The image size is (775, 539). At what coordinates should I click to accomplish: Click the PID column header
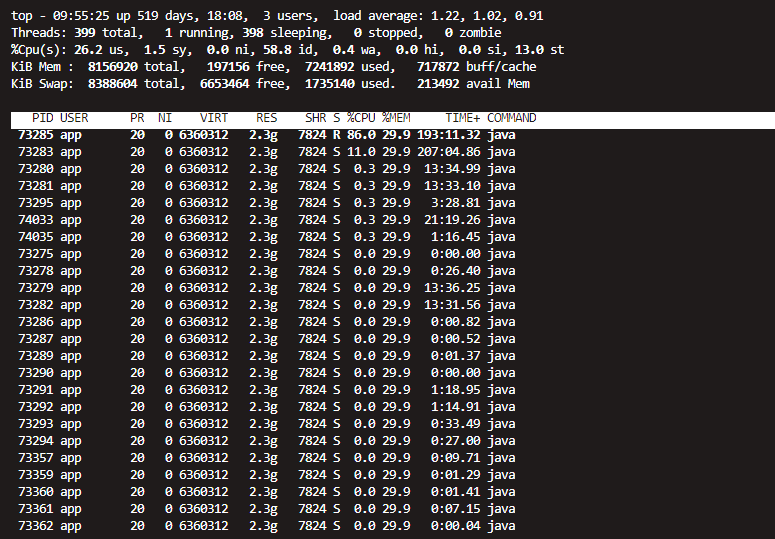pyautogui.click(x=42, y=118)
